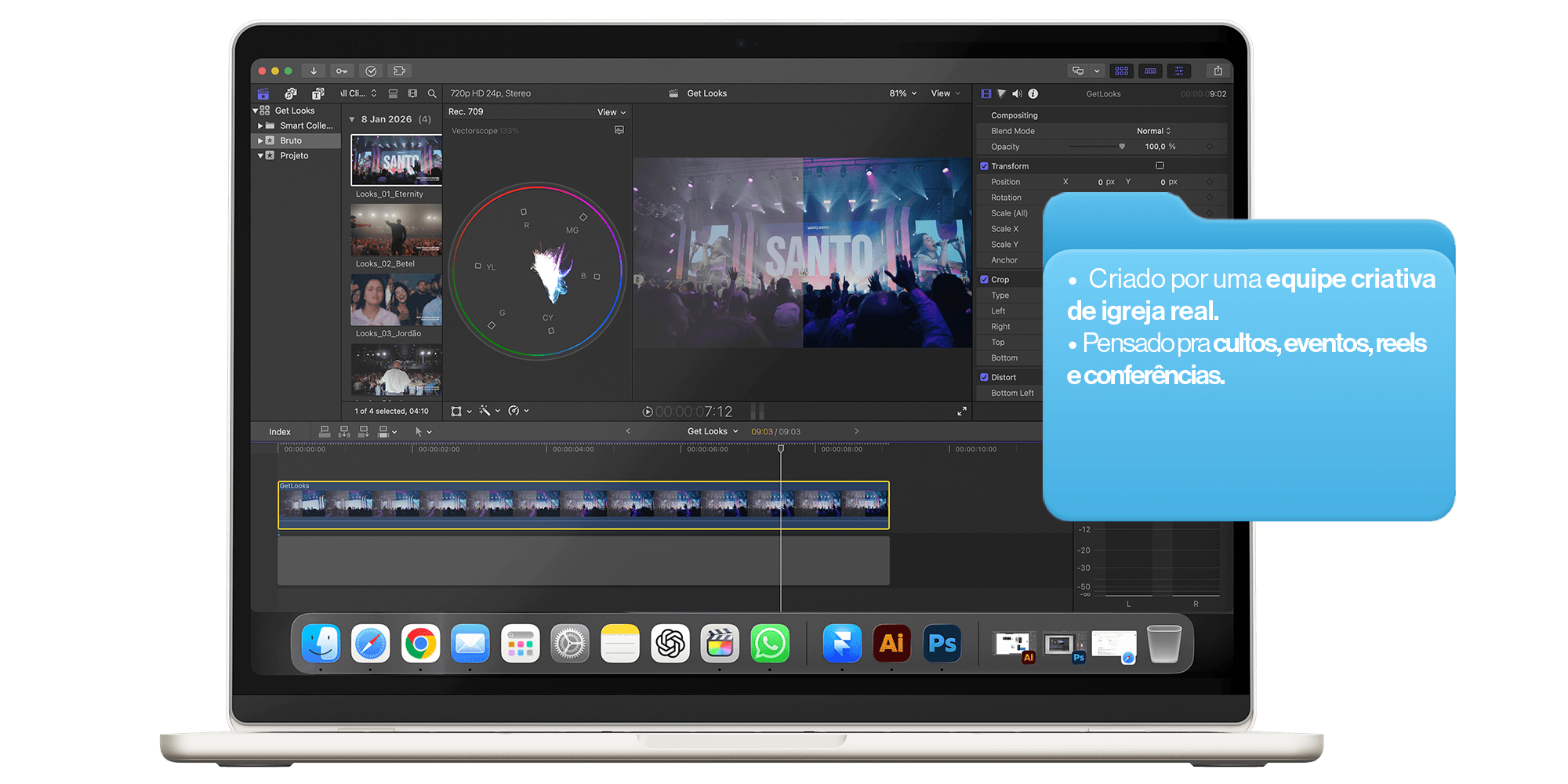Open the Titles and Generators sidebar
The width and height of the screenshot is (1568, 784).
[x=318, y=93]
